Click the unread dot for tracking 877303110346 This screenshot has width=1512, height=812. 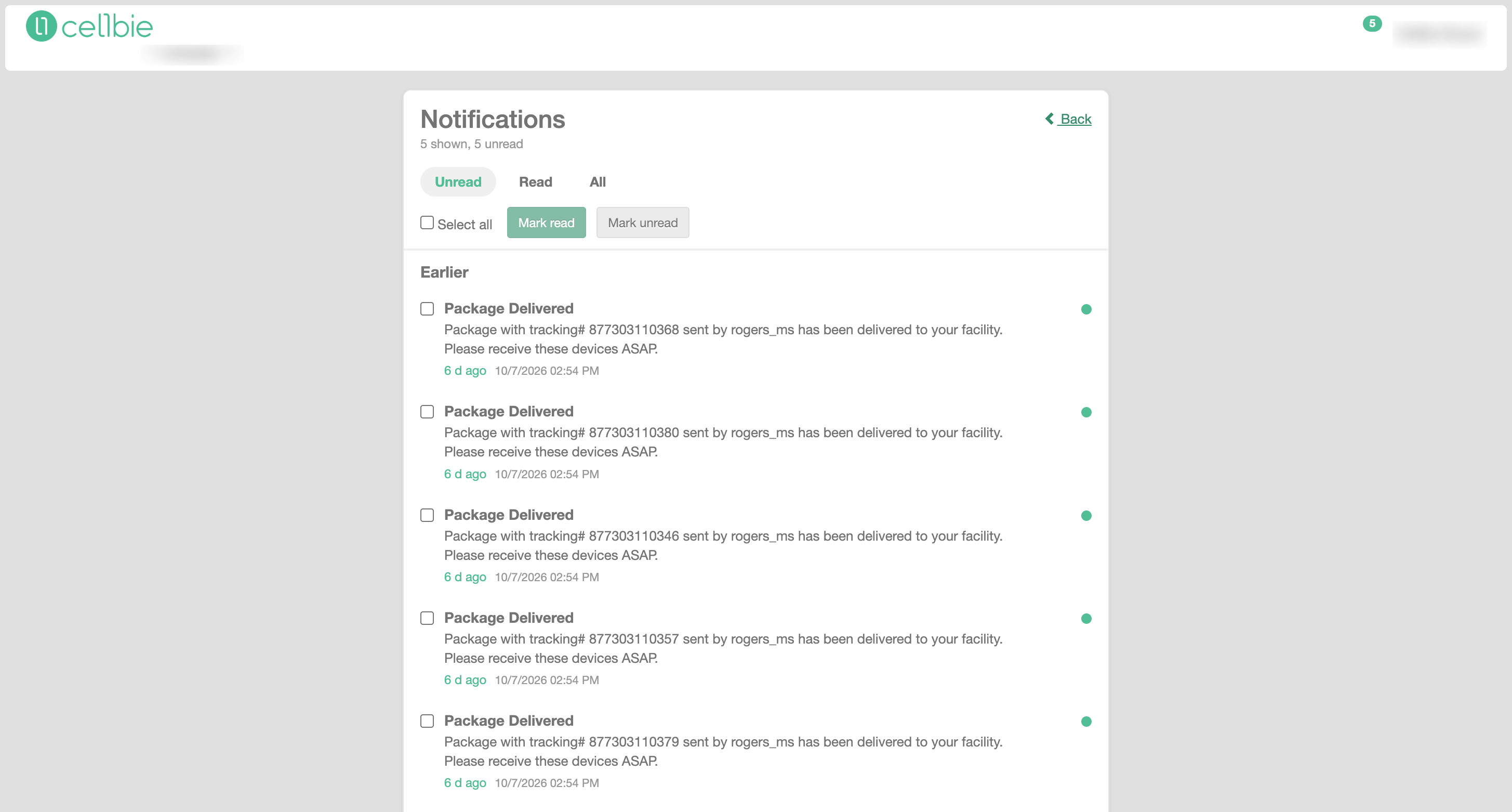[x=1086, y=516]
